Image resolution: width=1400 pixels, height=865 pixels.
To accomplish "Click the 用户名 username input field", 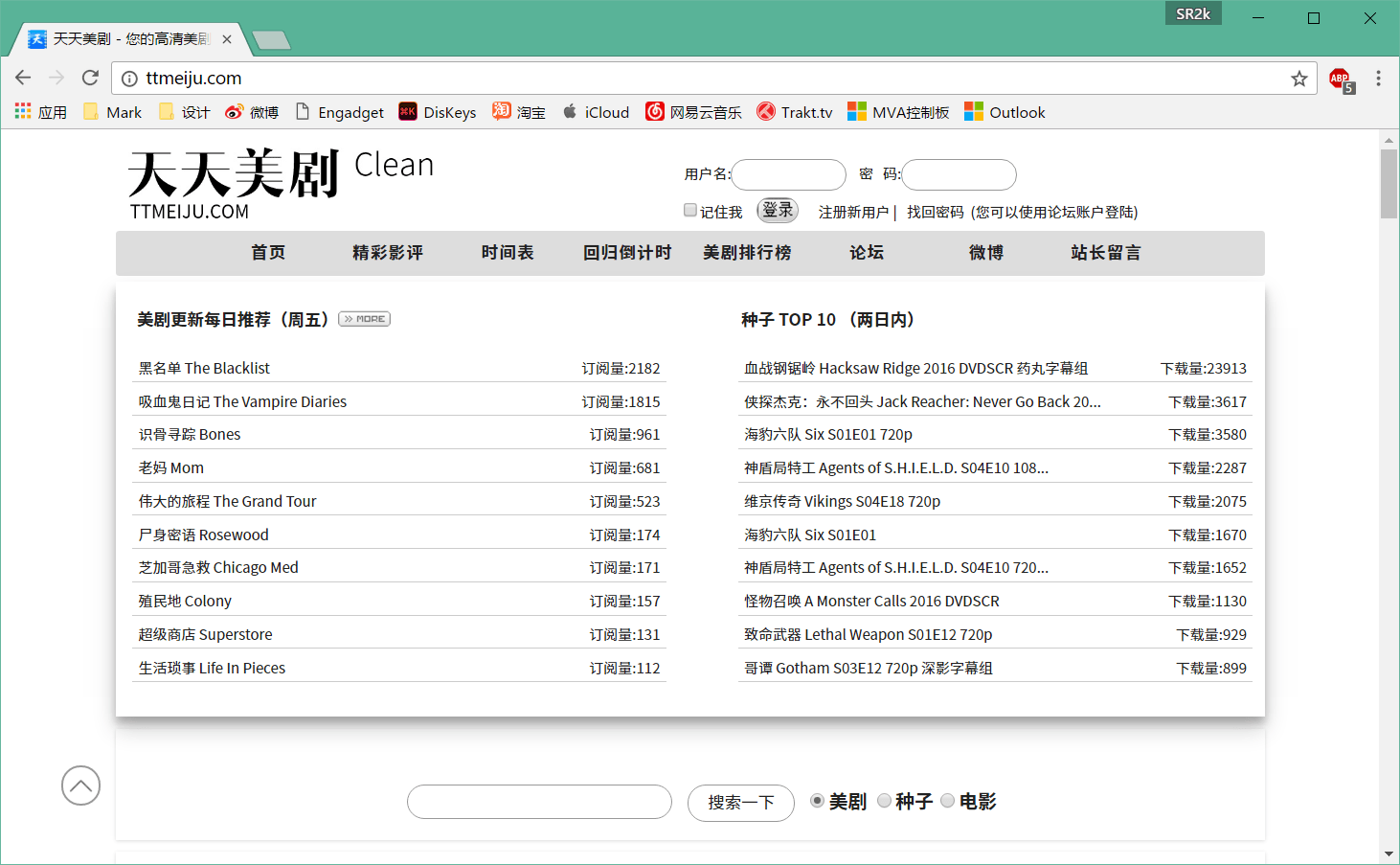I will click(x=788, y=174).
